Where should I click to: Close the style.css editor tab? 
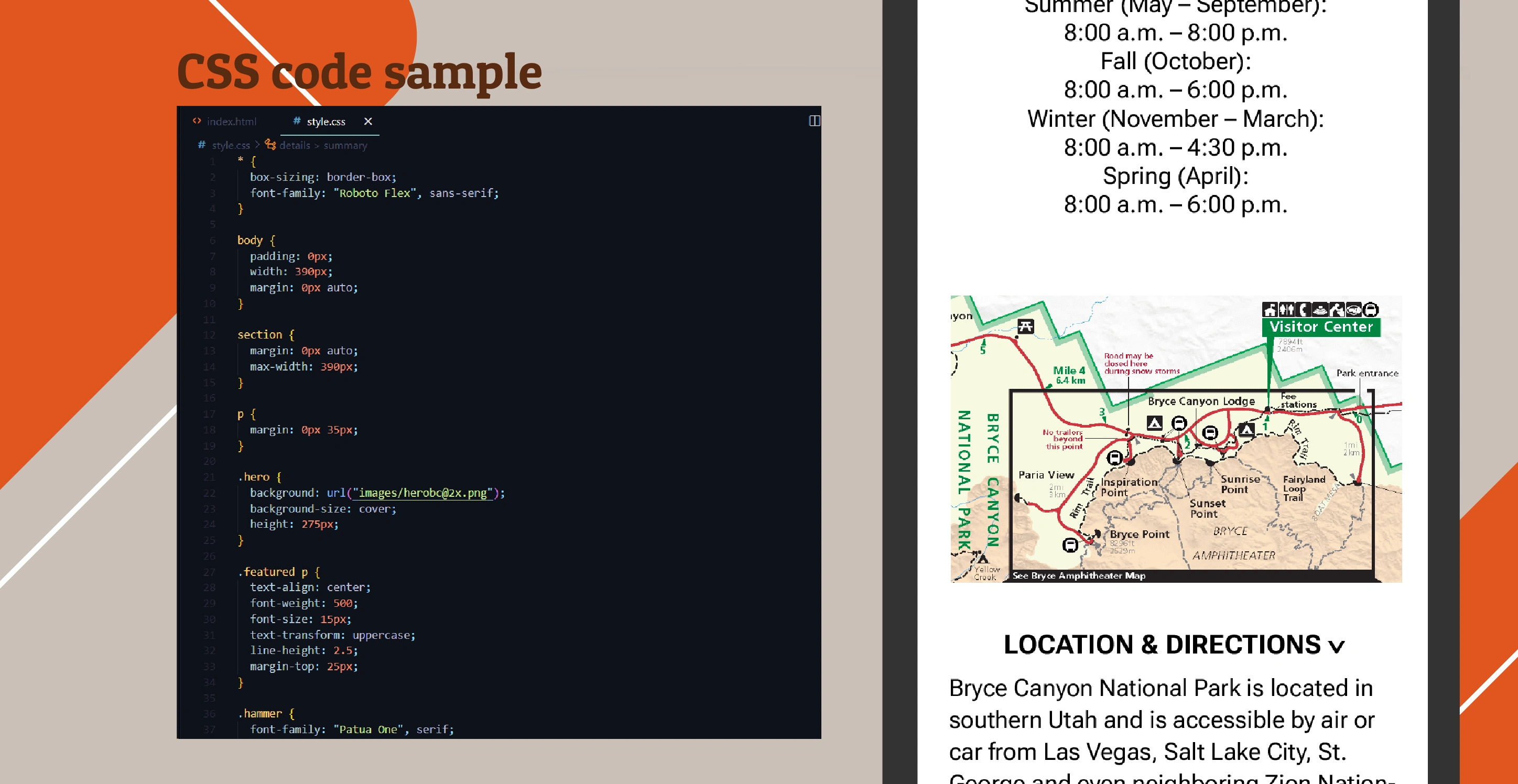(x=368, y=122)
